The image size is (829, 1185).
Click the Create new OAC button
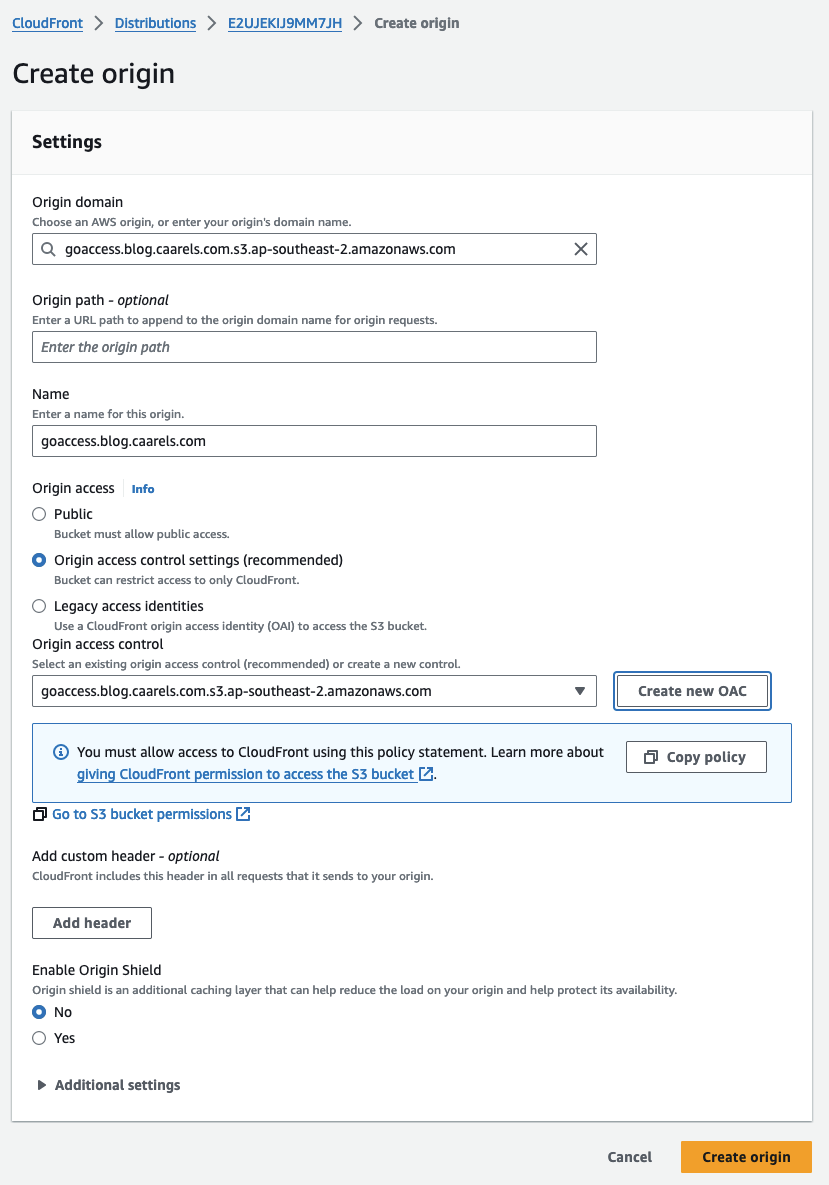[x=692, y=691]
